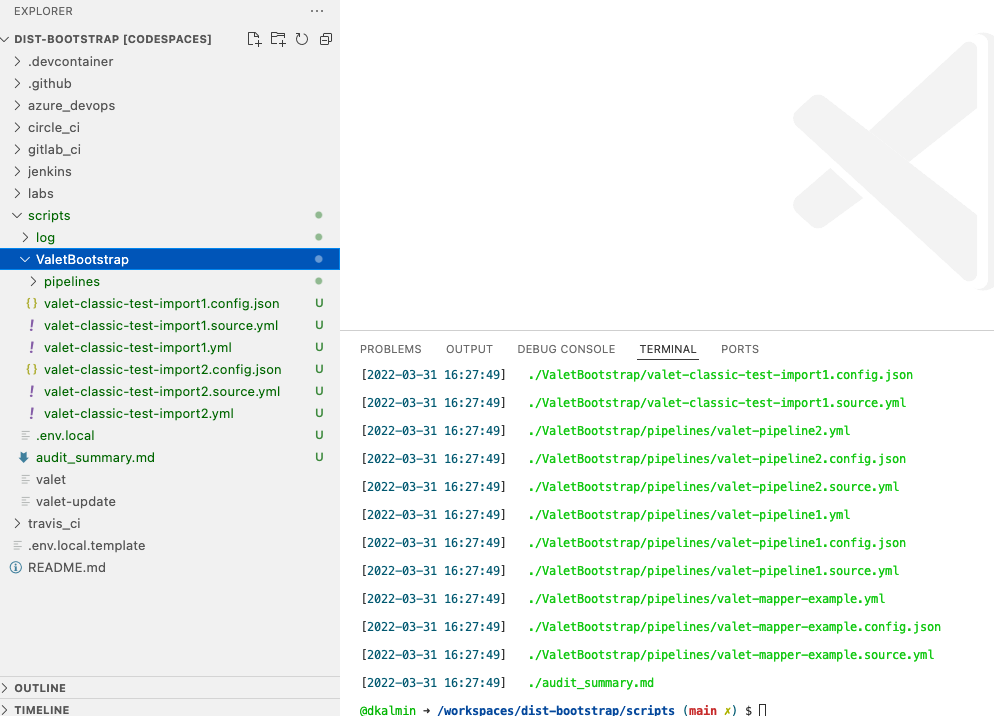The height and width of the screenshot is (716, 994).
Task: Open valet-classic-test-import2.source.yml file
Action: tap(162, 391)
